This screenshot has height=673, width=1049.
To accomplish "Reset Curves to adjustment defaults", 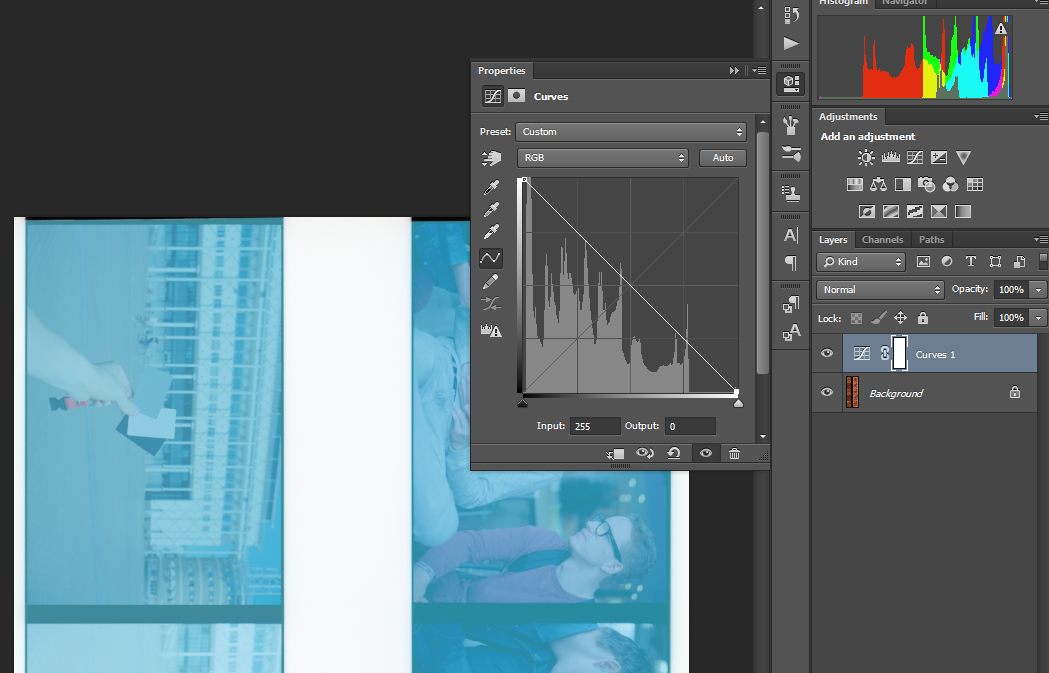I will 674,454.
